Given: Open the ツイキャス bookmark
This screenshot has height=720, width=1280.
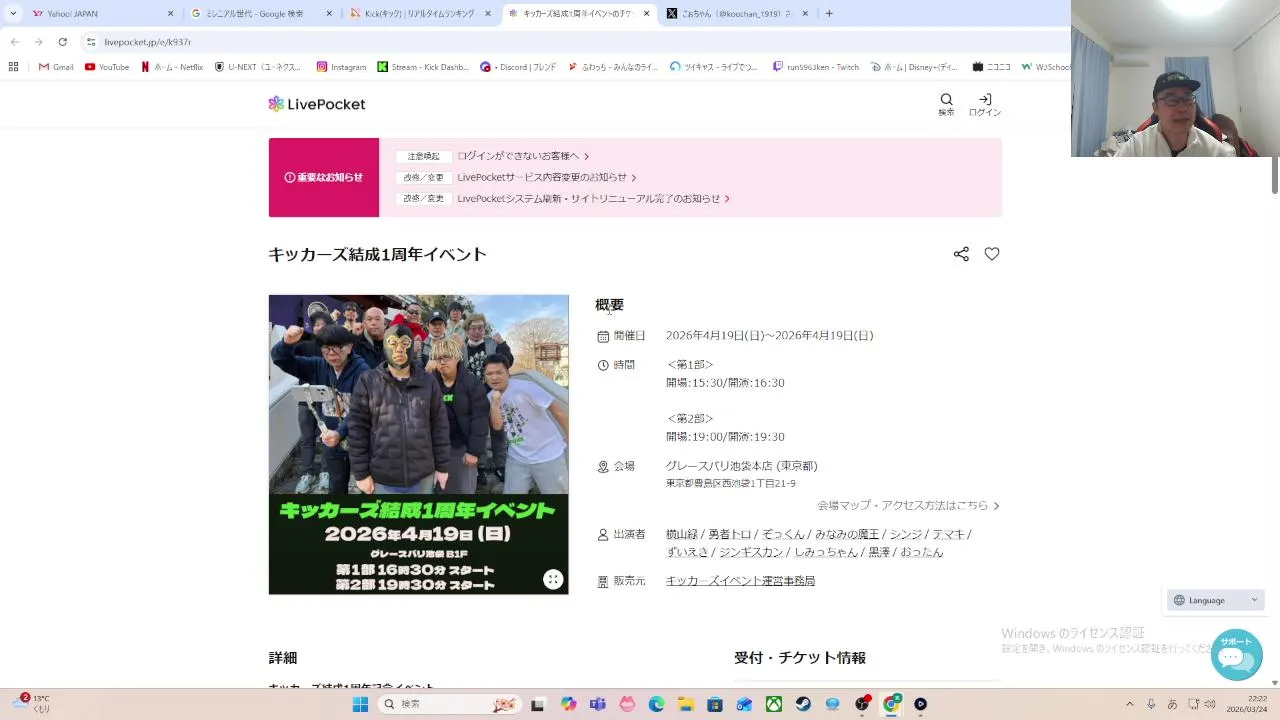Looking at the screenshot, I should pos(714,67).
